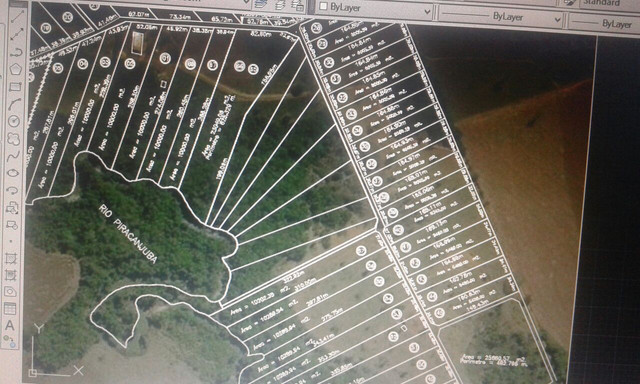The height and width of the screenshot is (384, 640).
Task: Choose the Polygon tool
Action: tap(16, 68)
